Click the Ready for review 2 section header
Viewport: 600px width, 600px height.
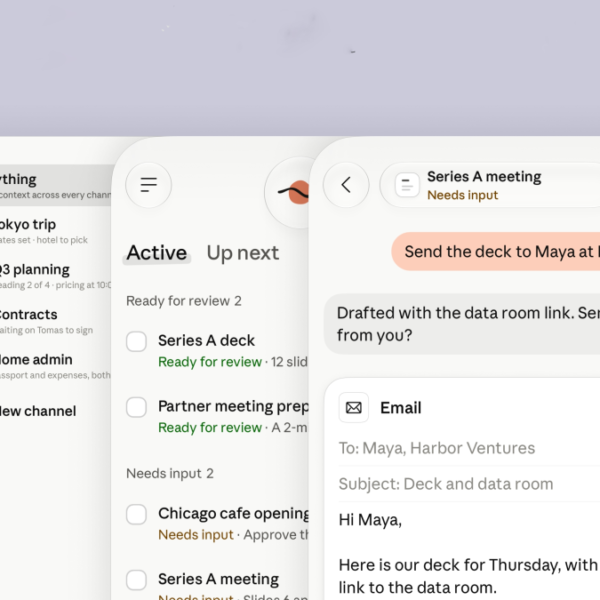pyautogui.click(x=184, y=301)
